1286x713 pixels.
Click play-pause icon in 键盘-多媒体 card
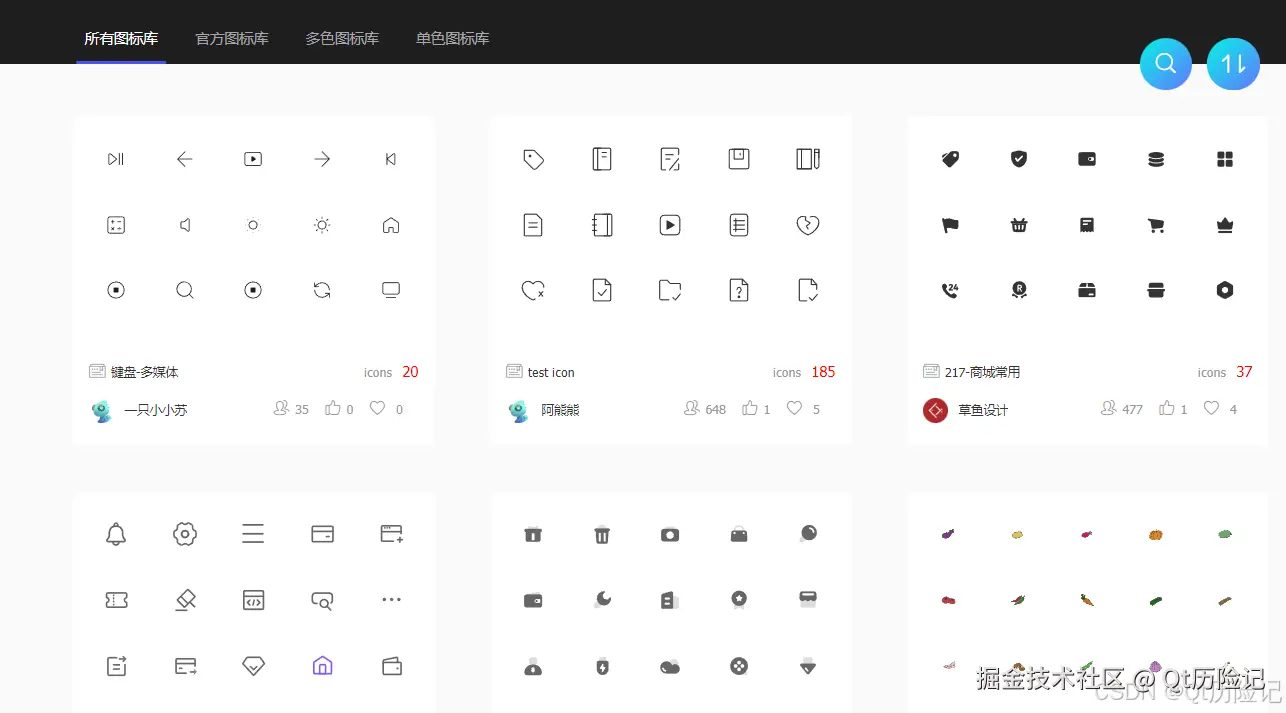pos(116,159)
